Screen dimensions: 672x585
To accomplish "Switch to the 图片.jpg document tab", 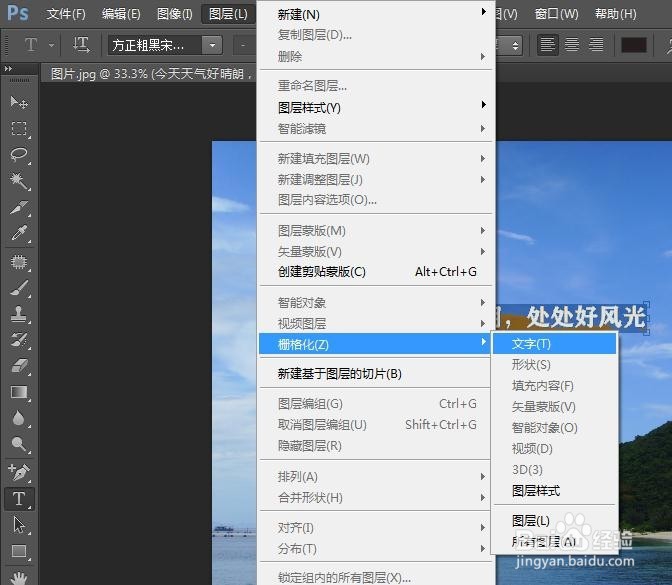I will (150, 74).
